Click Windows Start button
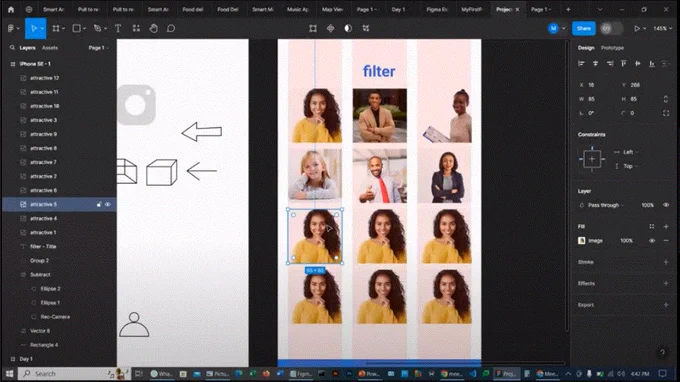Viewport: 680px width, 382px height. tap(9, 374)
